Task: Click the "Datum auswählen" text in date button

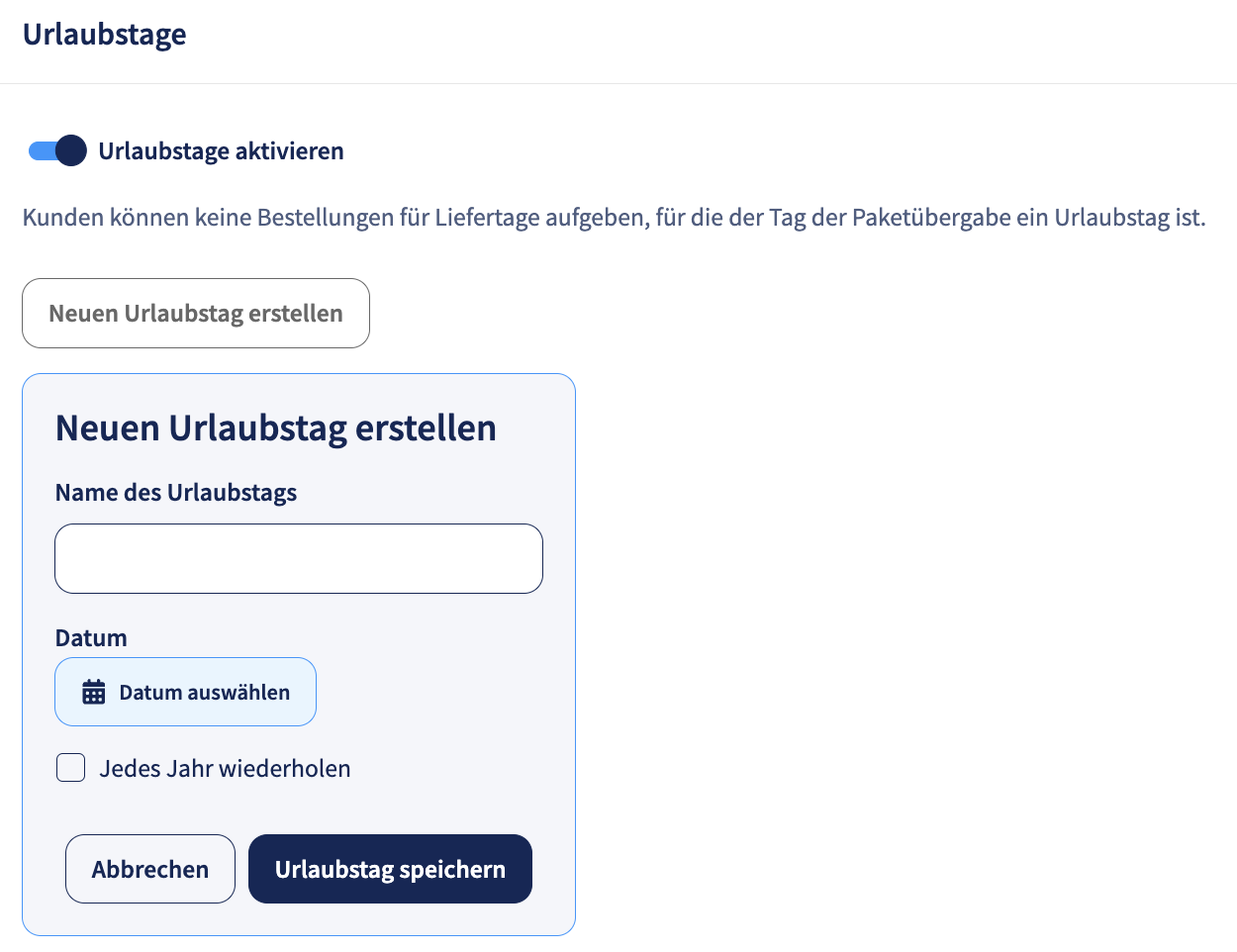Action: pyautogui.click(x=205, y=693)
